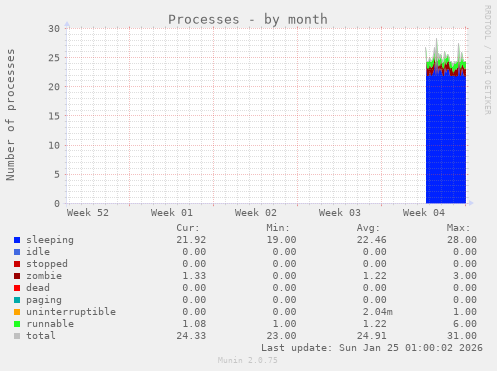Viewport: 497px width, 371px height.
Task: Click the zombie maximum value 3.00
Action: [x=465, y=276]
